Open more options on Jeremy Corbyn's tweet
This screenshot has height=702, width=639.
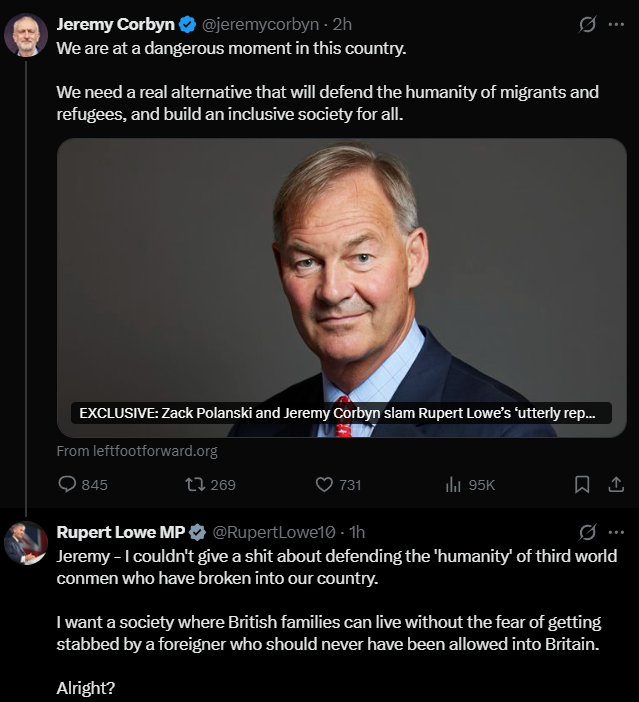(x=616, y=24)
